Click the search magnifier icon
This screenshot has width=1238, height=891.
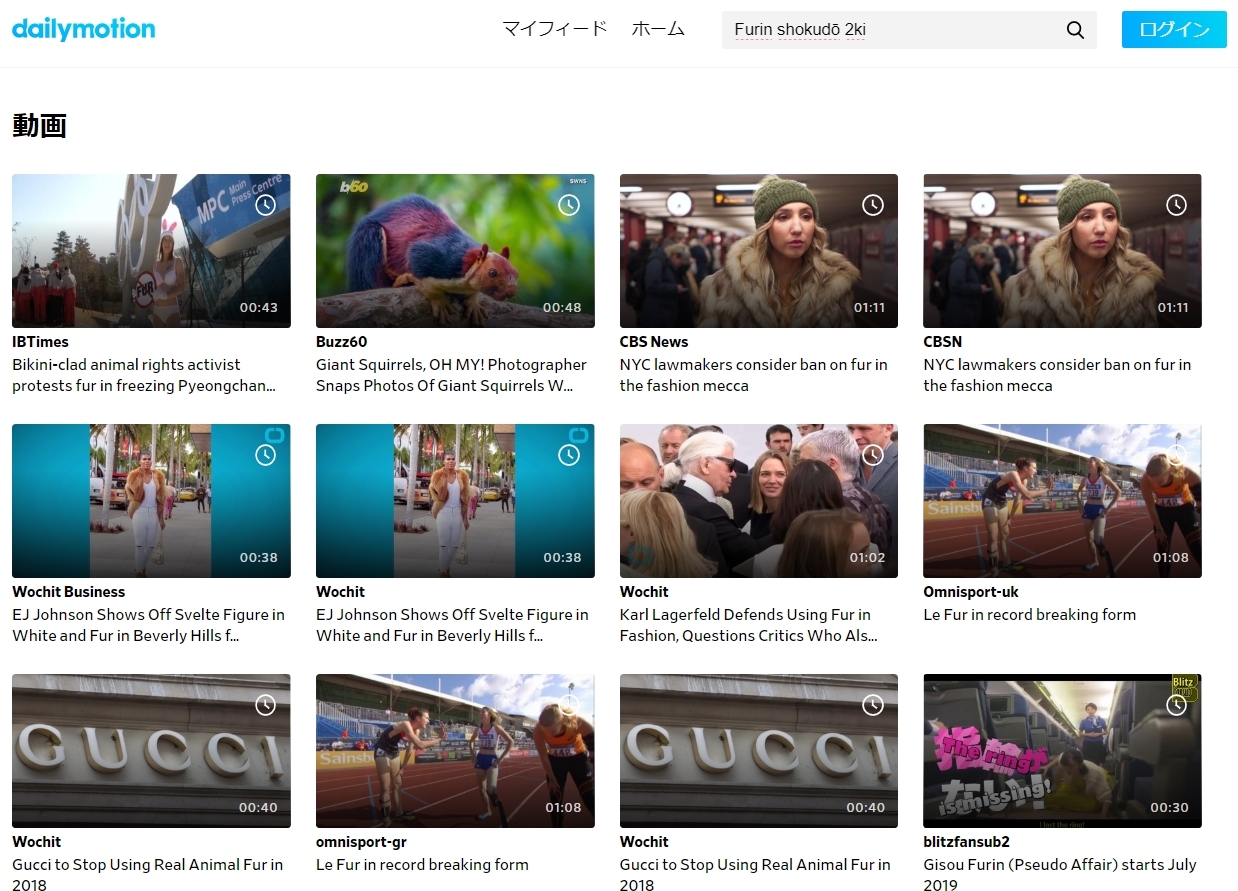click(1075, 30)
